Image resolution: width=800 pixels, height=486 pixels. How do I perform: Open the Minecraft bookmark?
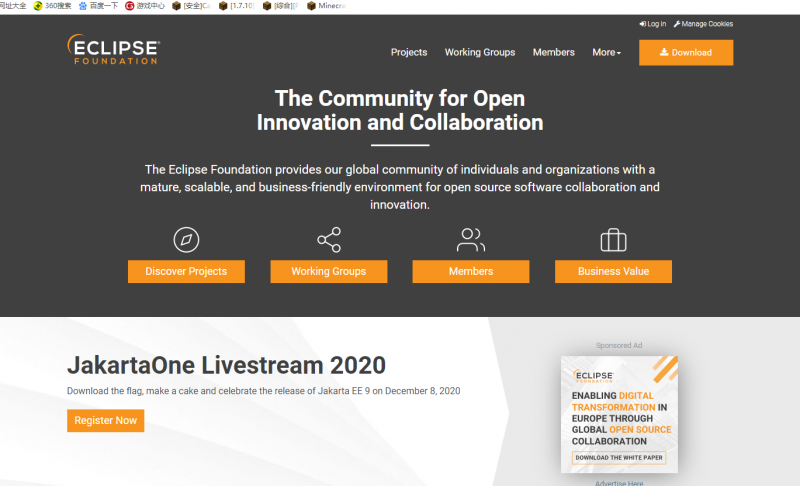click(x=327, y=6)
